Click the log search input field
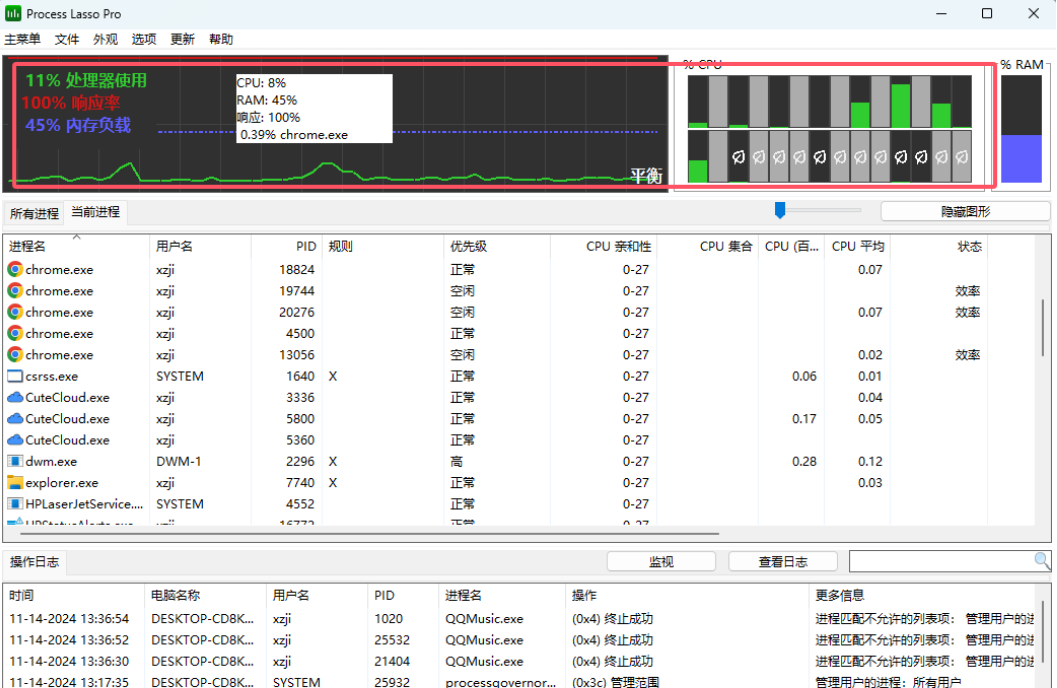Viewport: 1057px width, 688px height. (940, 561)
